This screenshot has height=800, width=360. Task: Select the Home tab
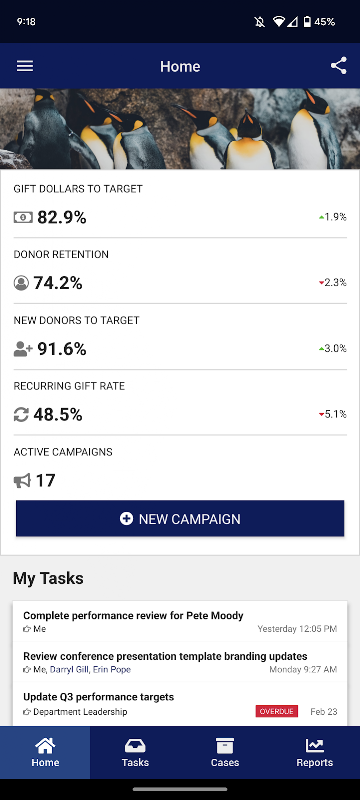tap(45, 753)
